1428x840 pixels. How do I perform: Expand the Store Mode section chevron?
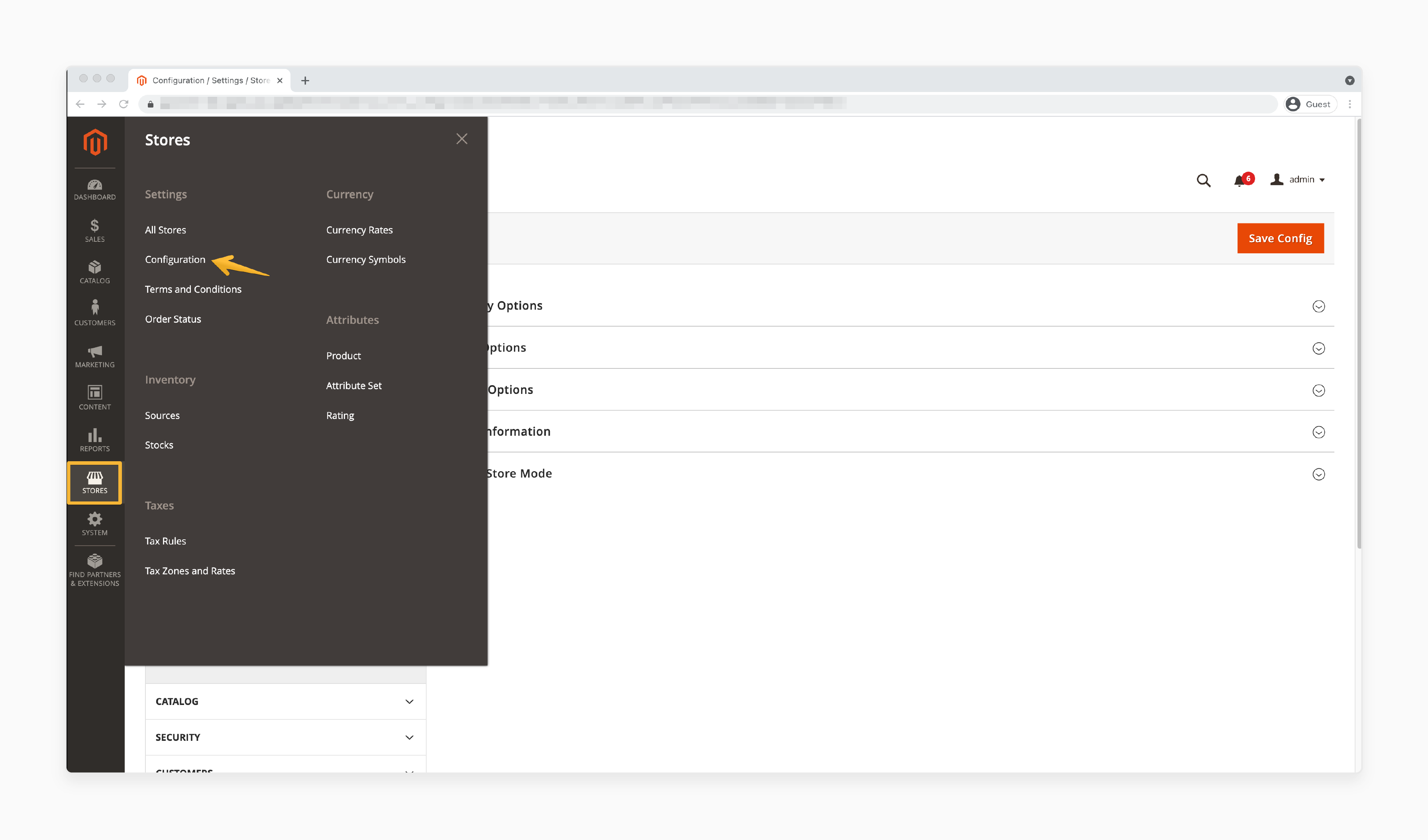pos(1318,474)
